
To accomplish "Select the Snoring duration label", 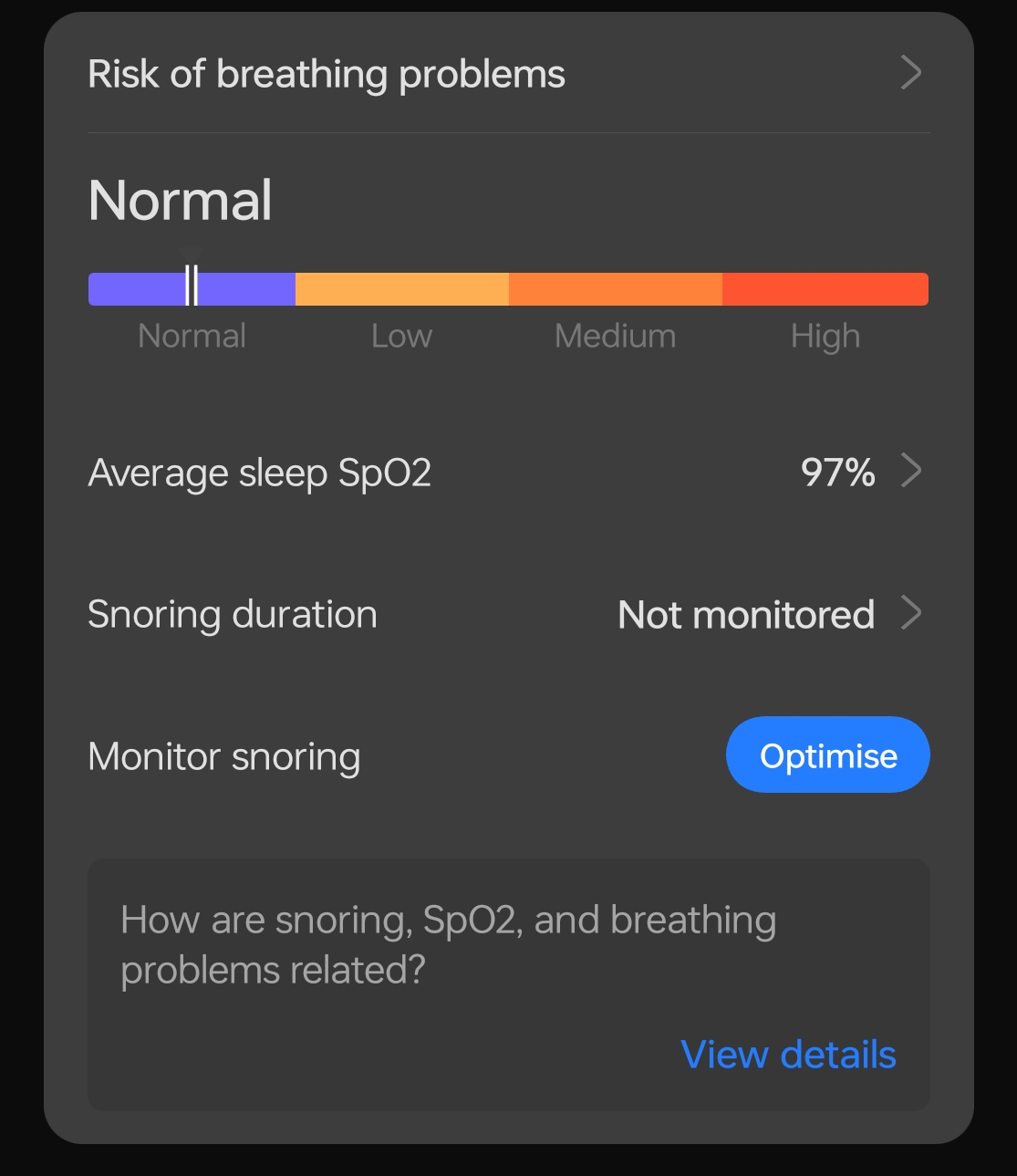I will pyautogui.click(x=233, y=615).
